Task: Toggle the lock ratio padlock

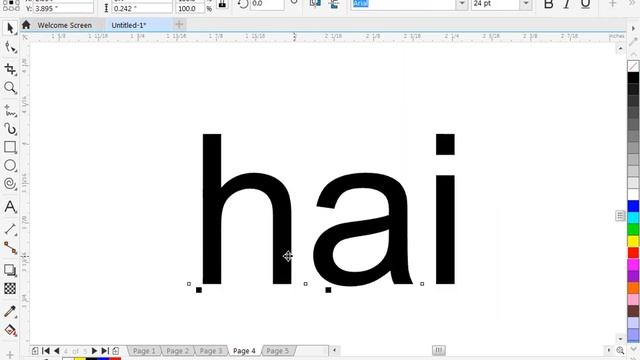Action: 222,4
